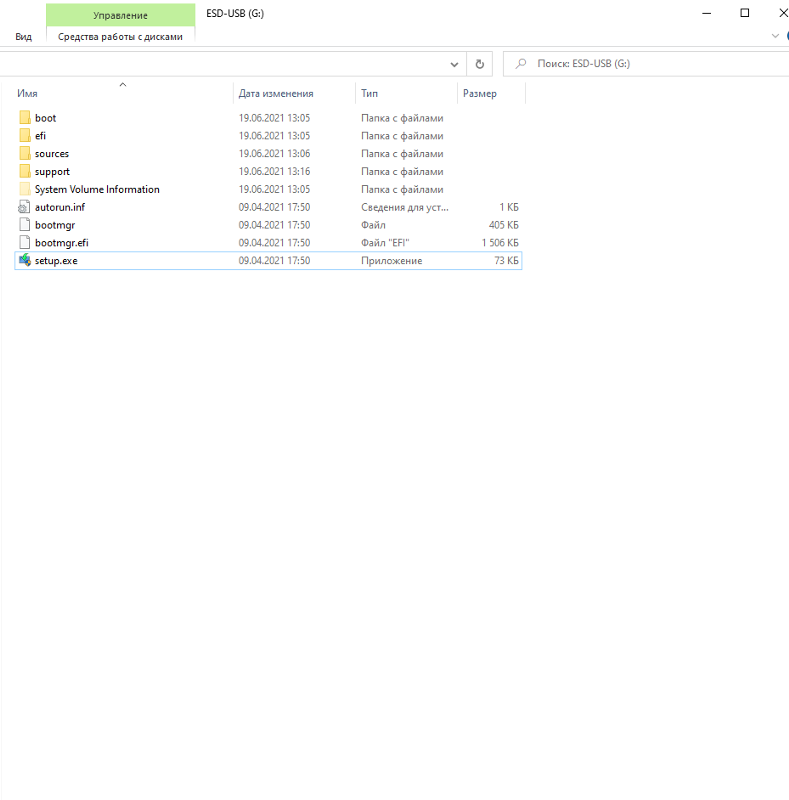Click the sources folder icon
This screenshot has height=800, width=789.
[x=24, y=154]
